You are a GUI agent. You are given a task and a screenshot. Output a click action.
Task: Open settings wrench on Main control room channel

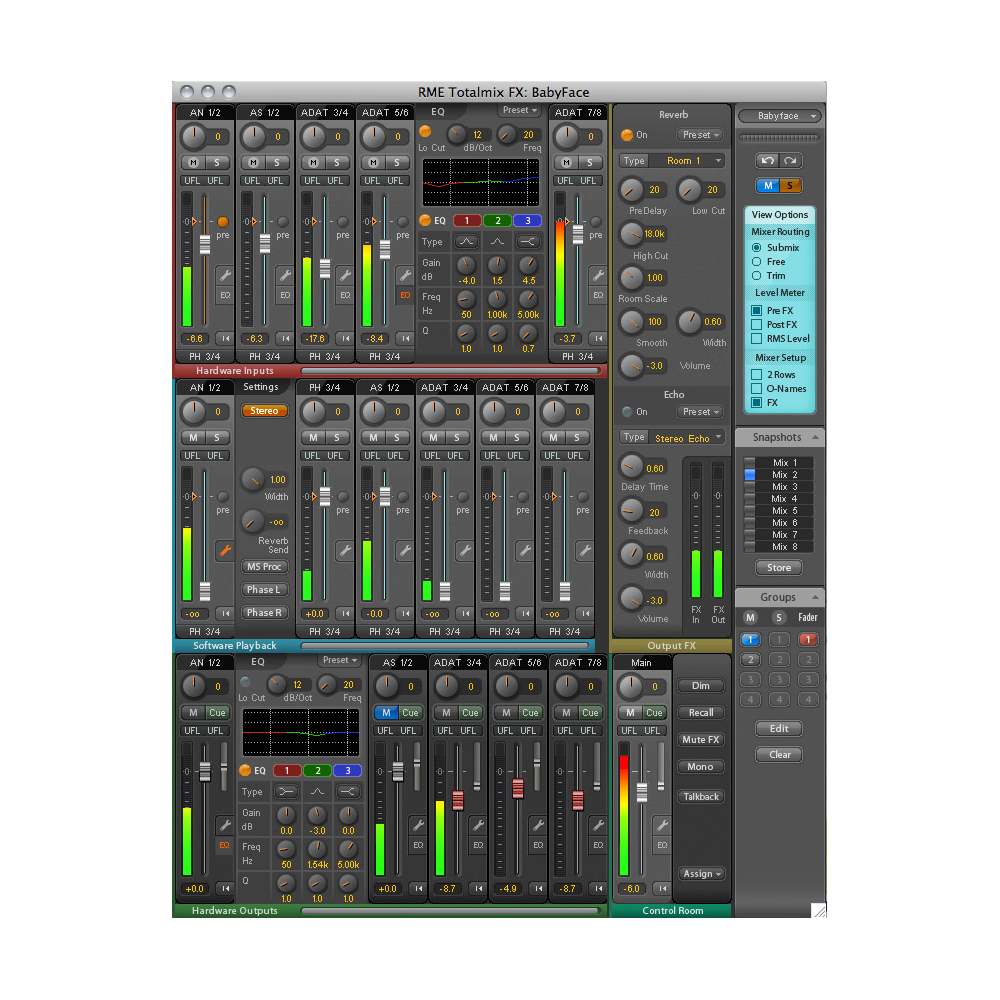(x=661, y=825)
